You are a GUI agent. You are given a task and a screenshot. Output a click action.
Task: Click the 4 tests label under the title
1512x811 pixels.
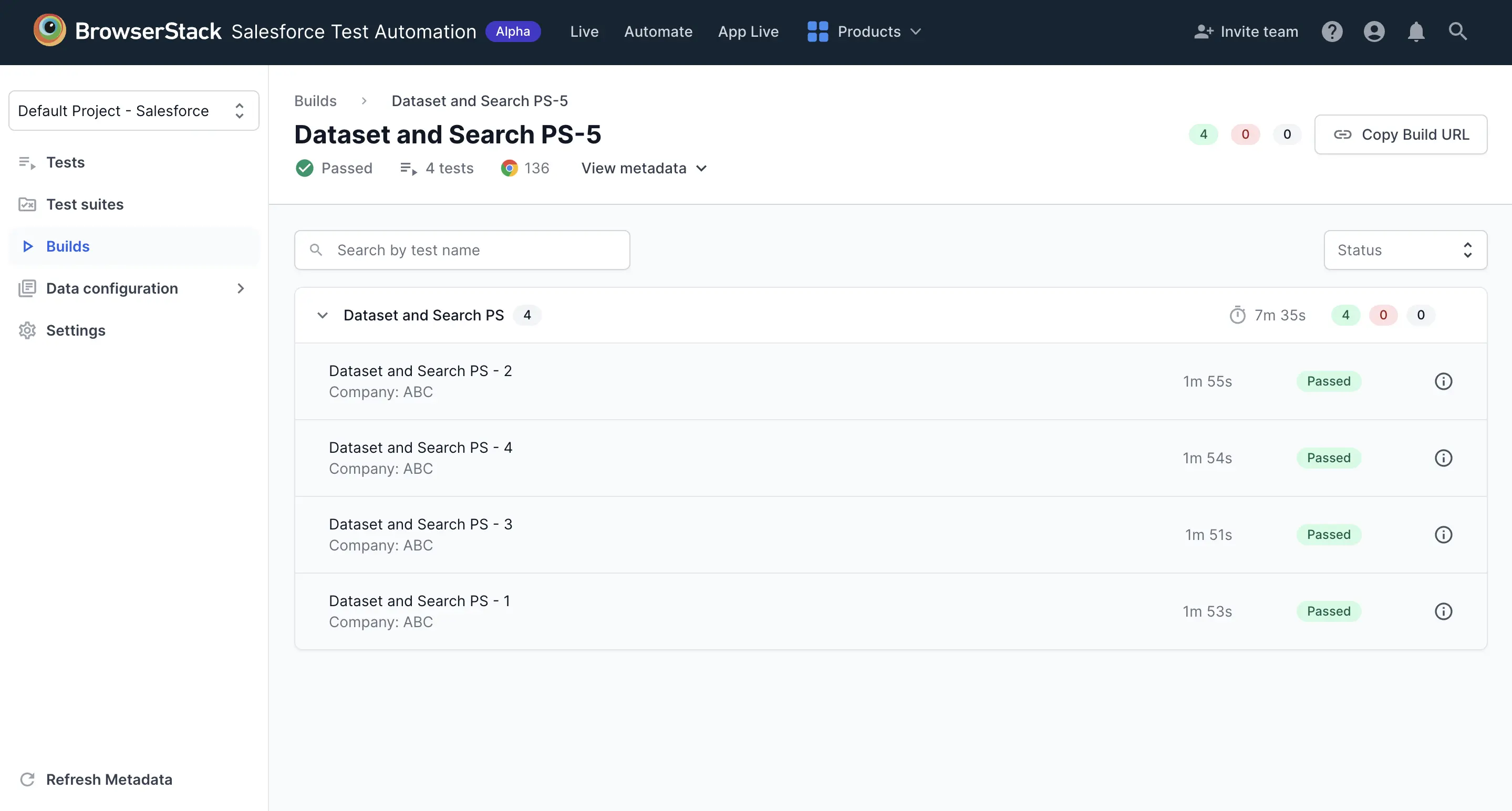pos(450,169)
